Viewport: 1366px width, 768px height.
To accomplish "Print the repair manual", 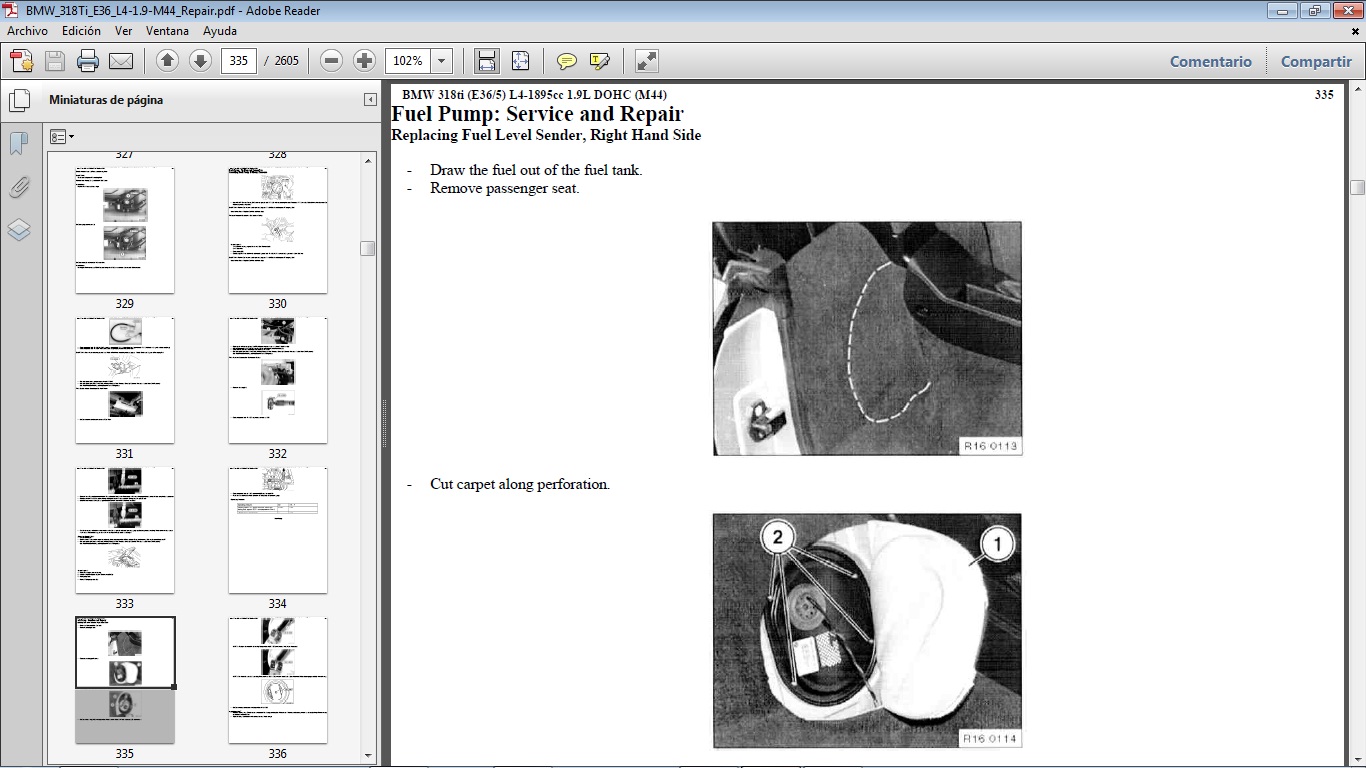I will pos(87,60).
